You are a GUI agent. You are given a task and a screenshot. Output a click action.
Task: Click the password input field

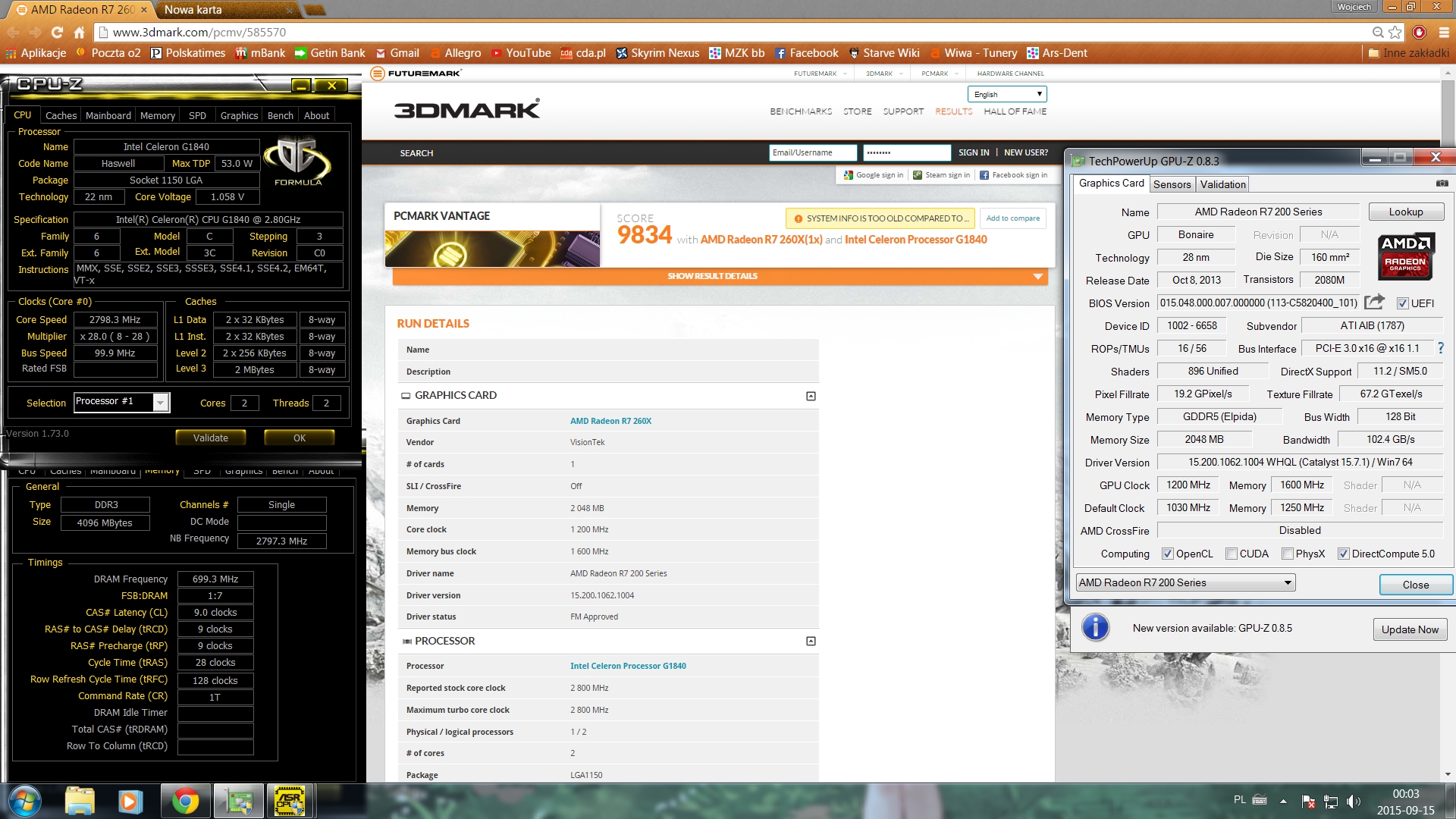pos(906,152)
